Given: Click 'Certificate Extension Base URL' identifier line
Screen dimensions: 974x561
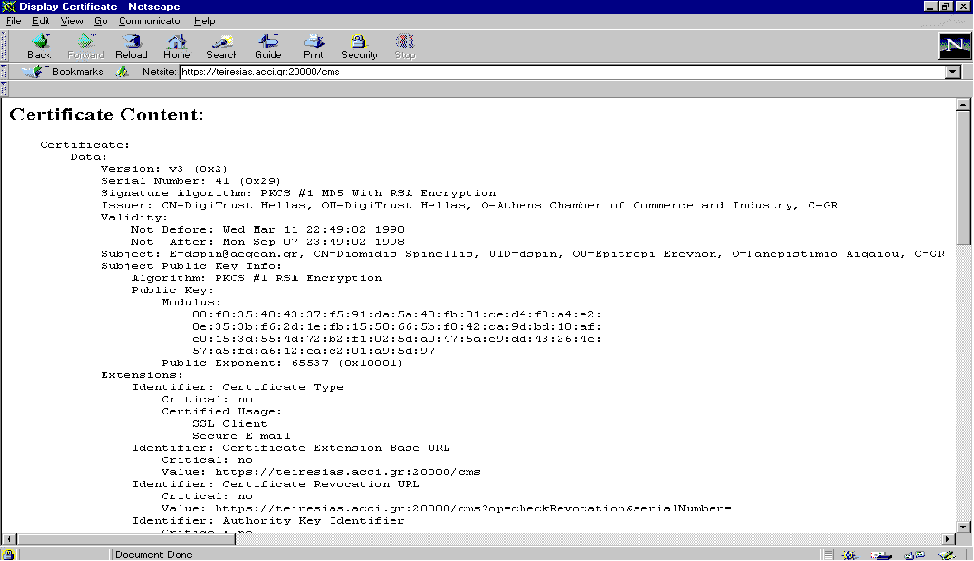Looking at the screenshot, I should pyautogui.click(x=290, y=448).
